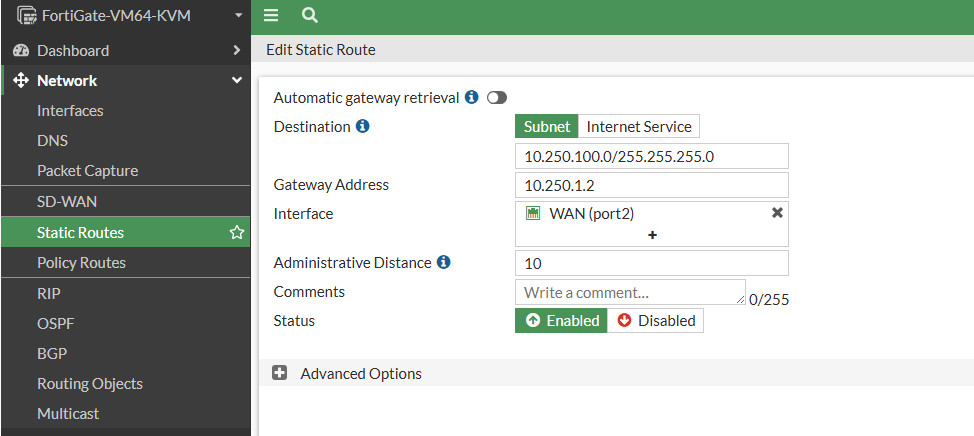Click the Comments text box
This screenshot has width=974, height=436.
(x=630, y=292)
